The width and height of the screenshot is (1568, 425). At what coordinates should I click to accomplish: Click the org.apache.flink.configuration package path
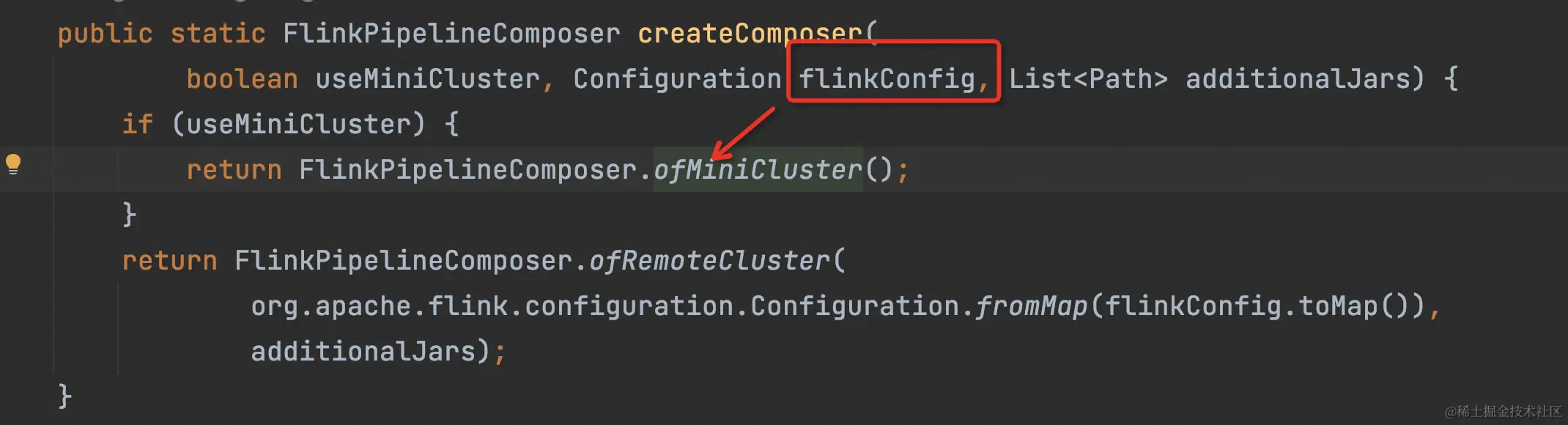click(x=492, y=306)
